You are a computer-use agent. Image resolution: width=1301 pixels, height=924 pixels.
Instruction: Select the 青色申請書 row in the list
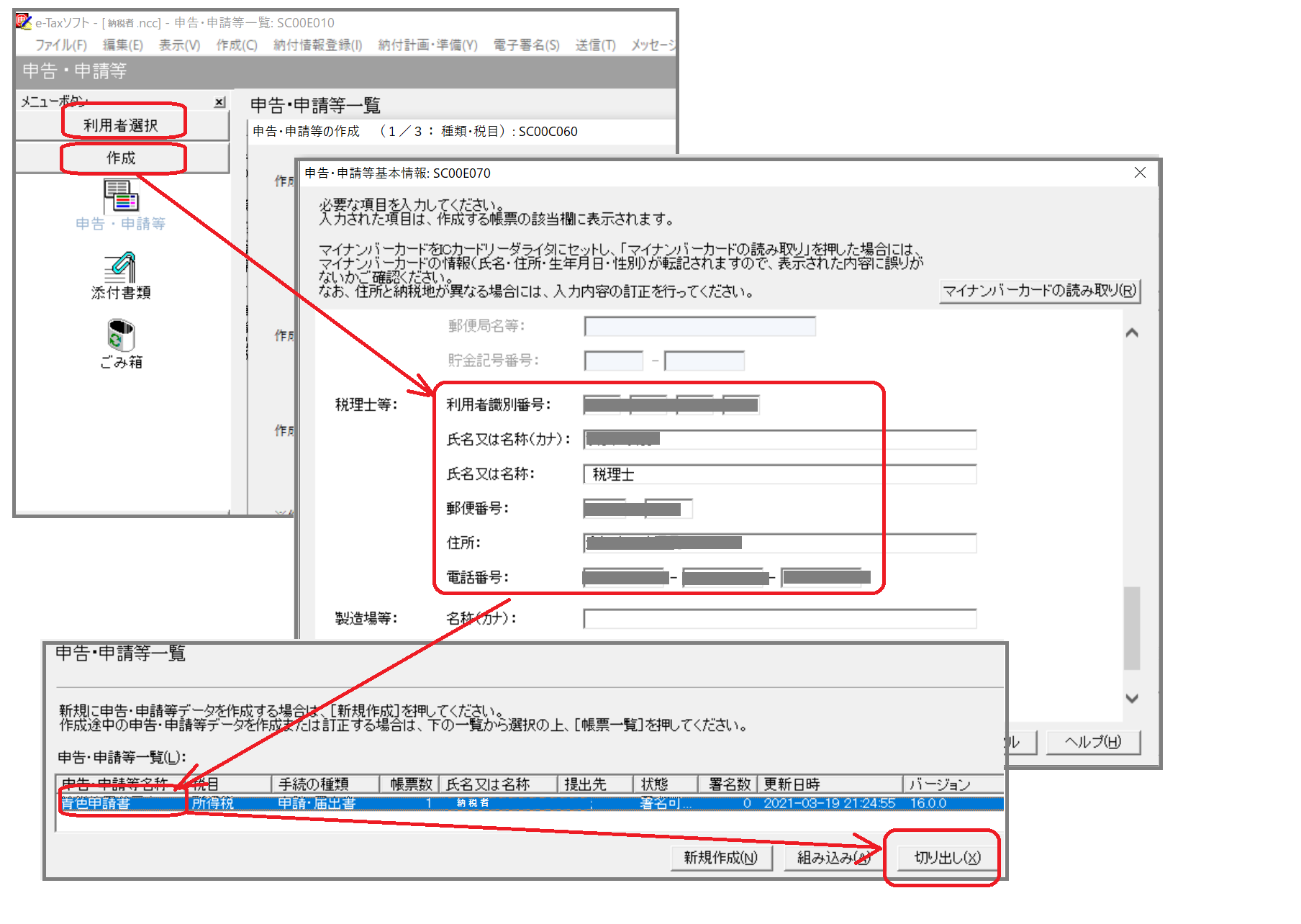tap(530, 803)
